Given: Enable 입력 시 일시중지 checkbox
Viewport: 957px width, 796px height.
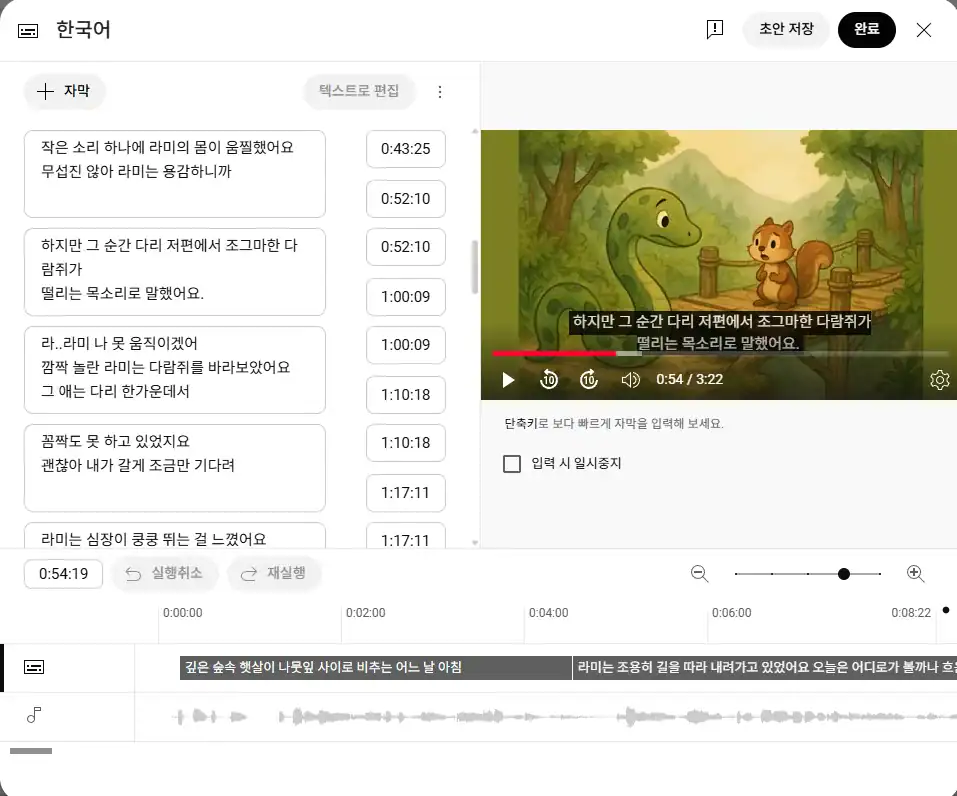Looking at the screenshot, I should click(512, 464).
